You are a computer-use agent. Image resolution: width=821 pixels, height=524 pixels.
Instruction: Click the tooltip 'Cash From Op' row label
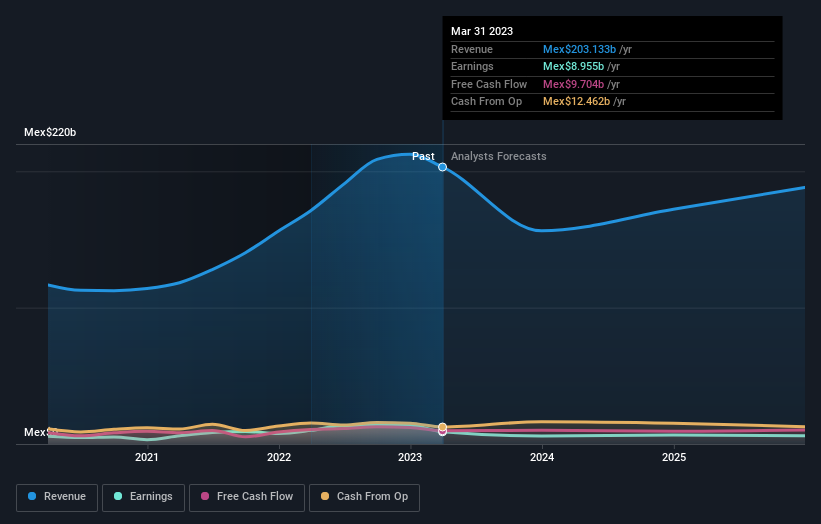pyautogui.click(x=486, y=102)
